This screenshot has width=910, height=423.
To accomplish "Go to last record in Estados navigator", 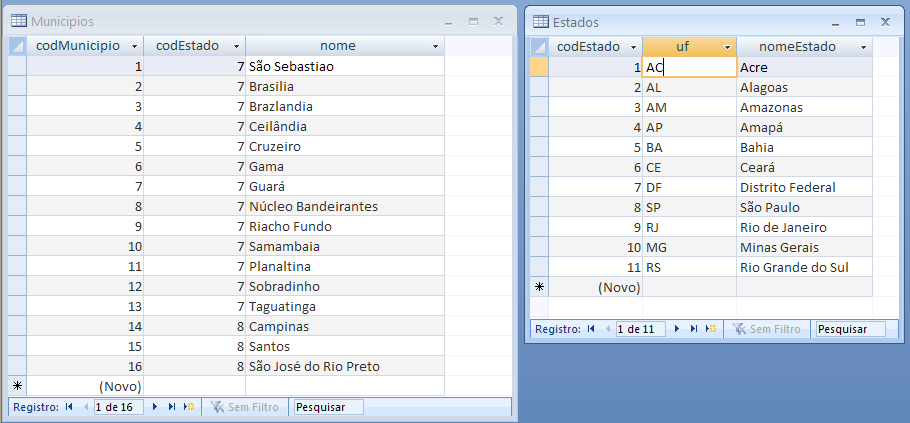I will [694, 329].
